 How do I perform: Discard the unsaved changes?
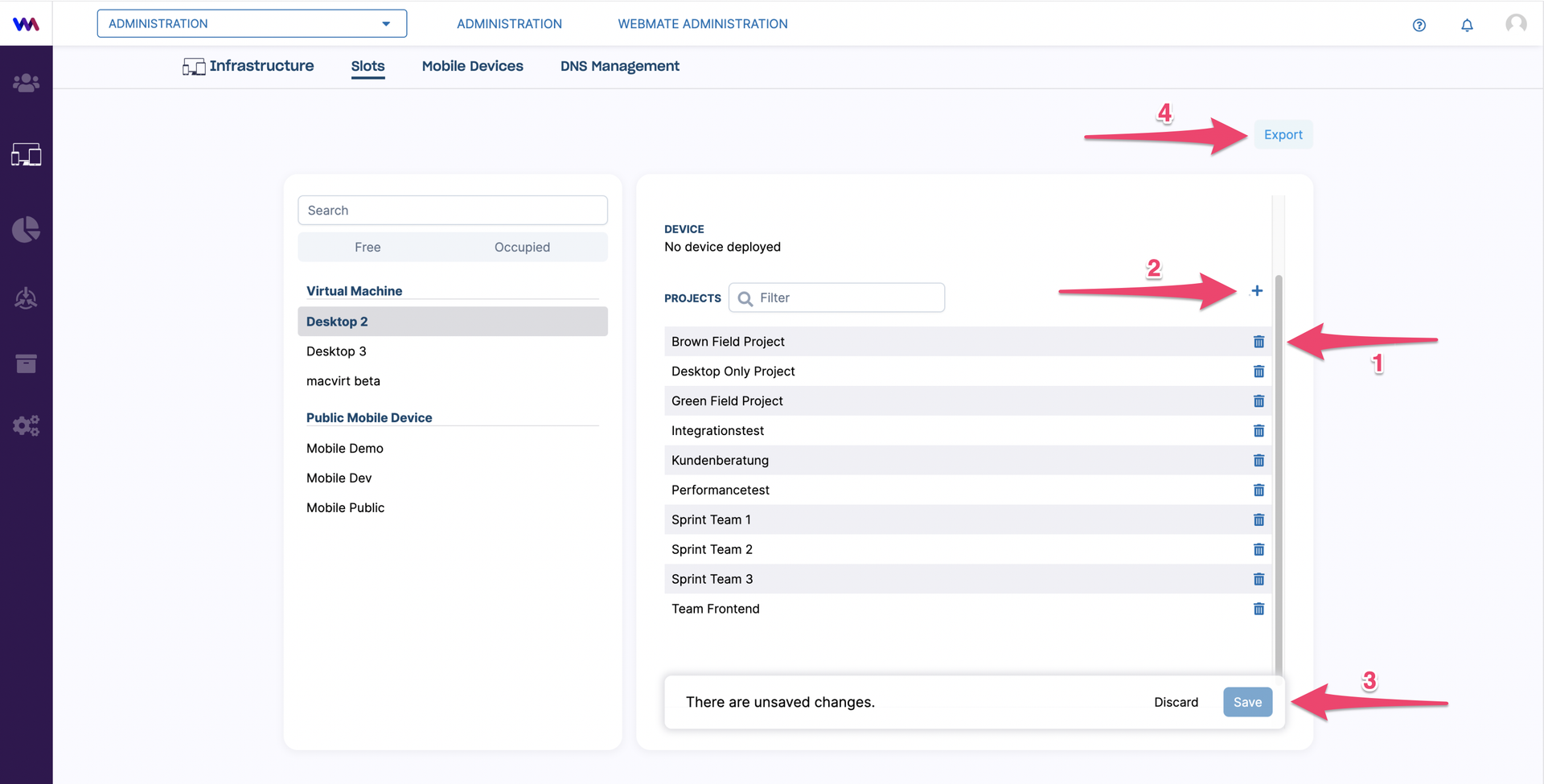(1176, 702)
